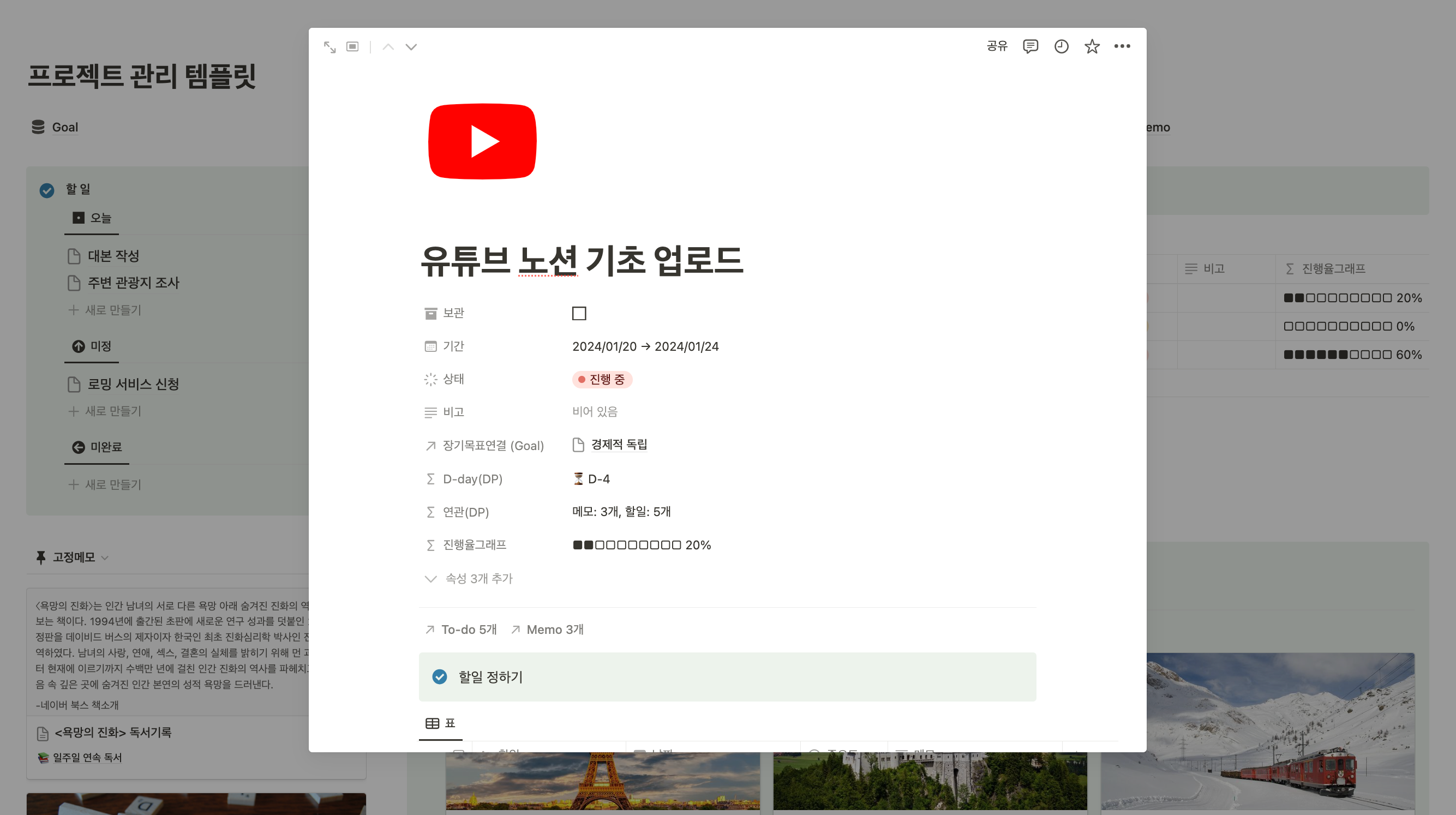The image size is (1456, 815).
Task: Click the 공유 share button
Action: pos(997,46)
